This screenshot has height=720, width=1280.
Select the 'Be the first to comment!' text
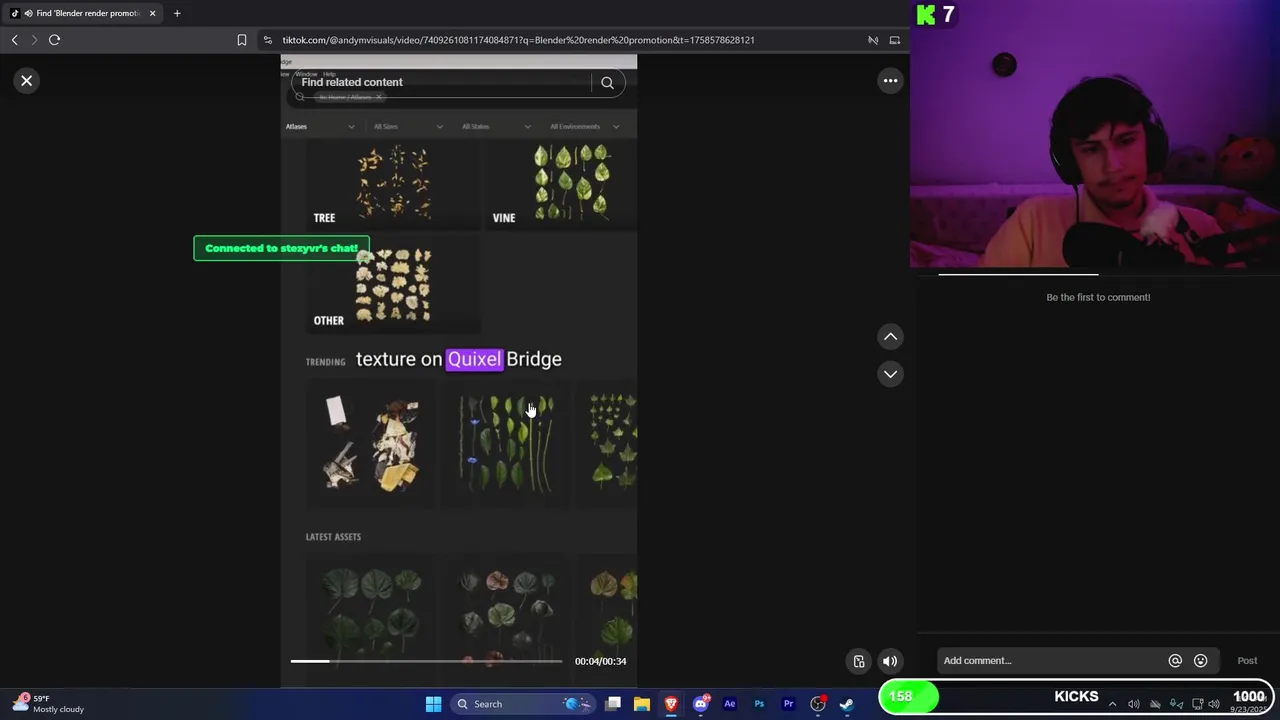1098,297
